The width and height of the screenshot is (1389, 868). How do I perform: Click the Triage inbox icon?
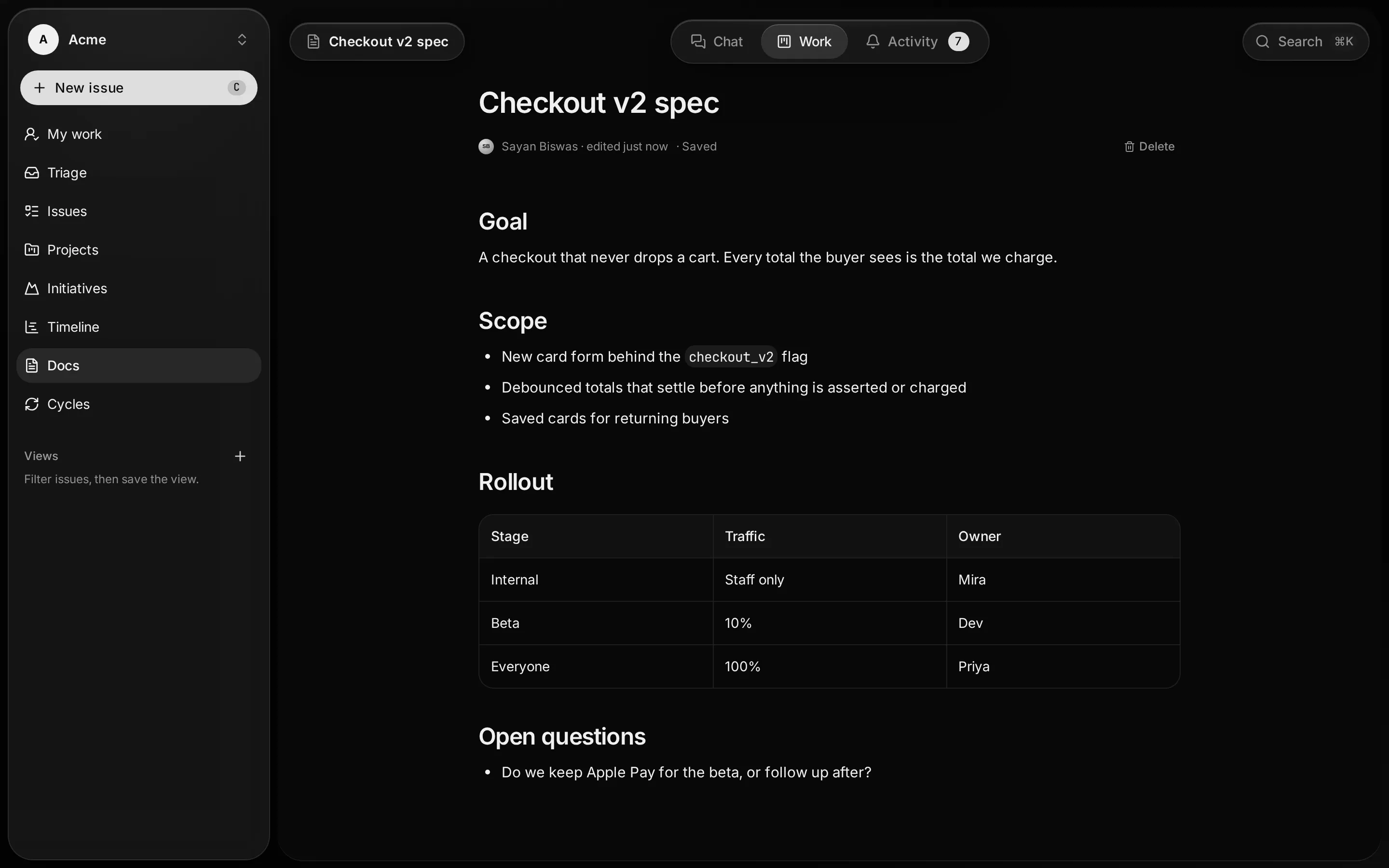[x=32, y=173]
